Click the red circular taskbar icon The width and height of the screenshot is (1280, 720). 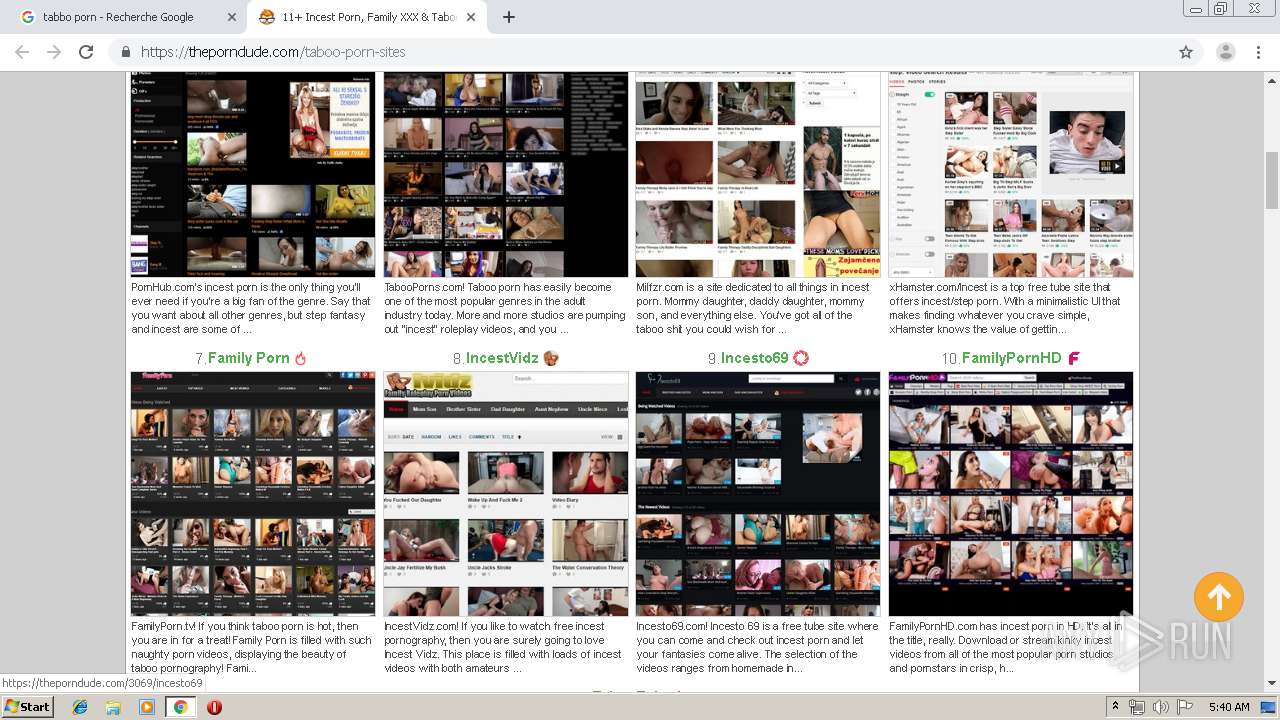[x=214, y=707]
